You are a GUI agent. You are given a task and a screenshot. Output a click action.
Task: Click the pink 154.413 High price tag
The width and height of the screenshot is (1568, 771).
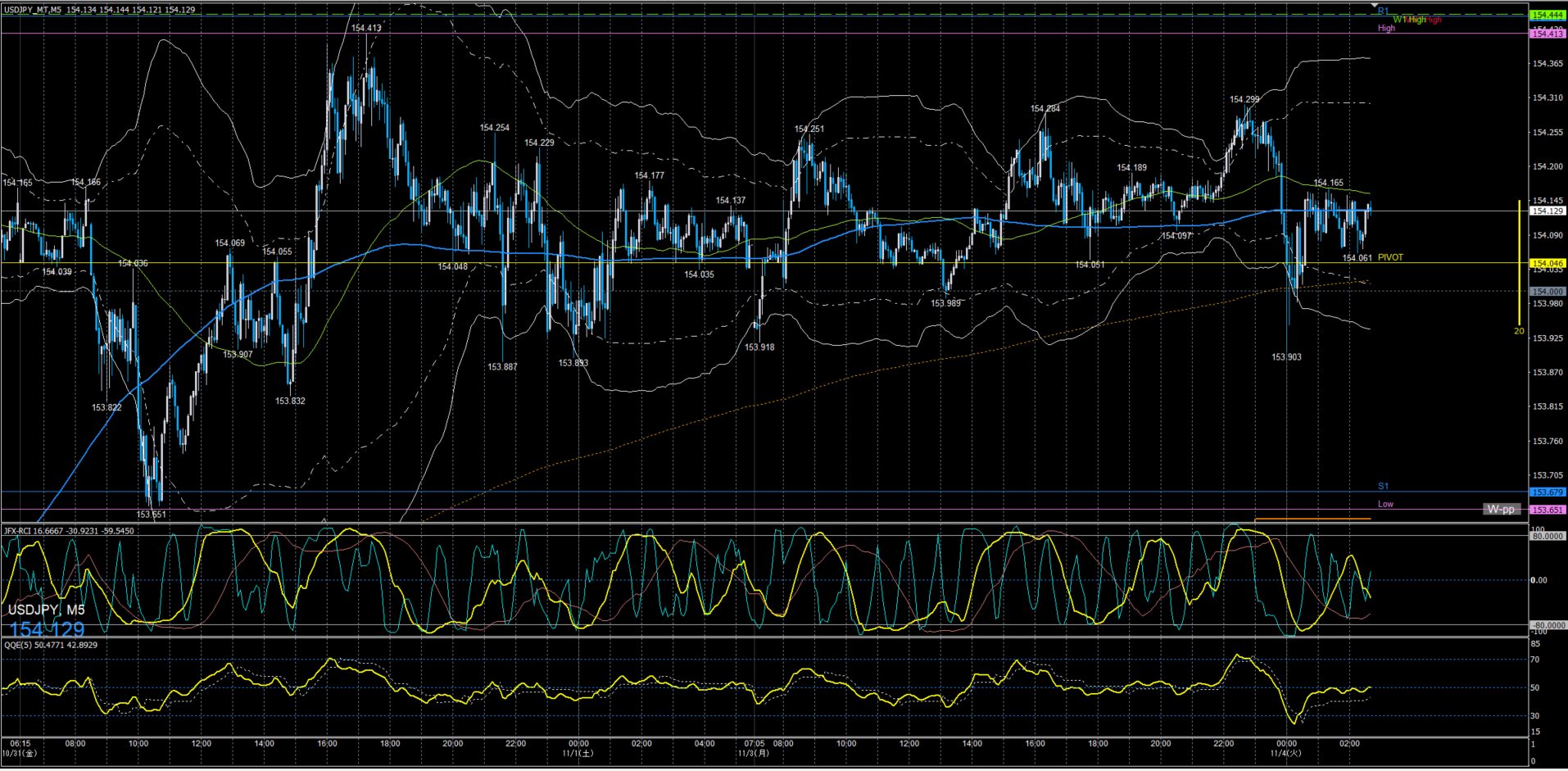tap(1547, 34)
